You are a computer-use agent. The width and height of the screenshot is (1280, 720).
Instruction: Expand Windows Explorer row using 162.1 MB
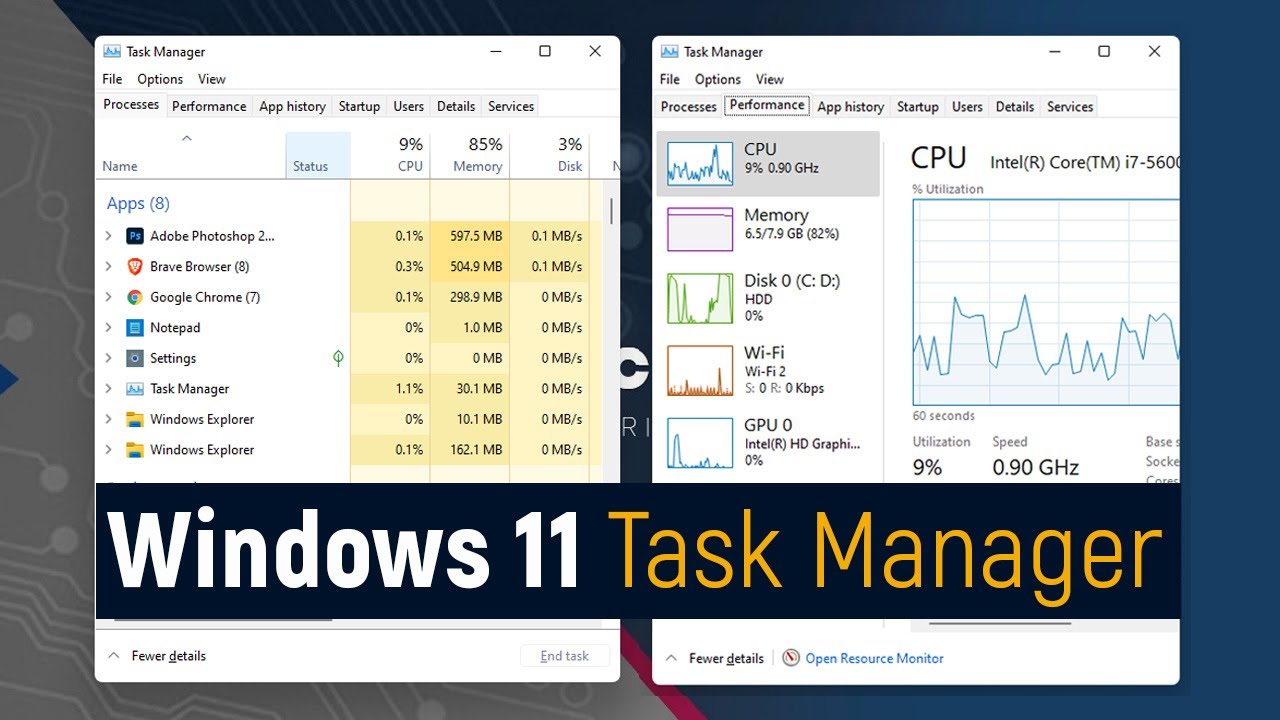pos(108,449)
